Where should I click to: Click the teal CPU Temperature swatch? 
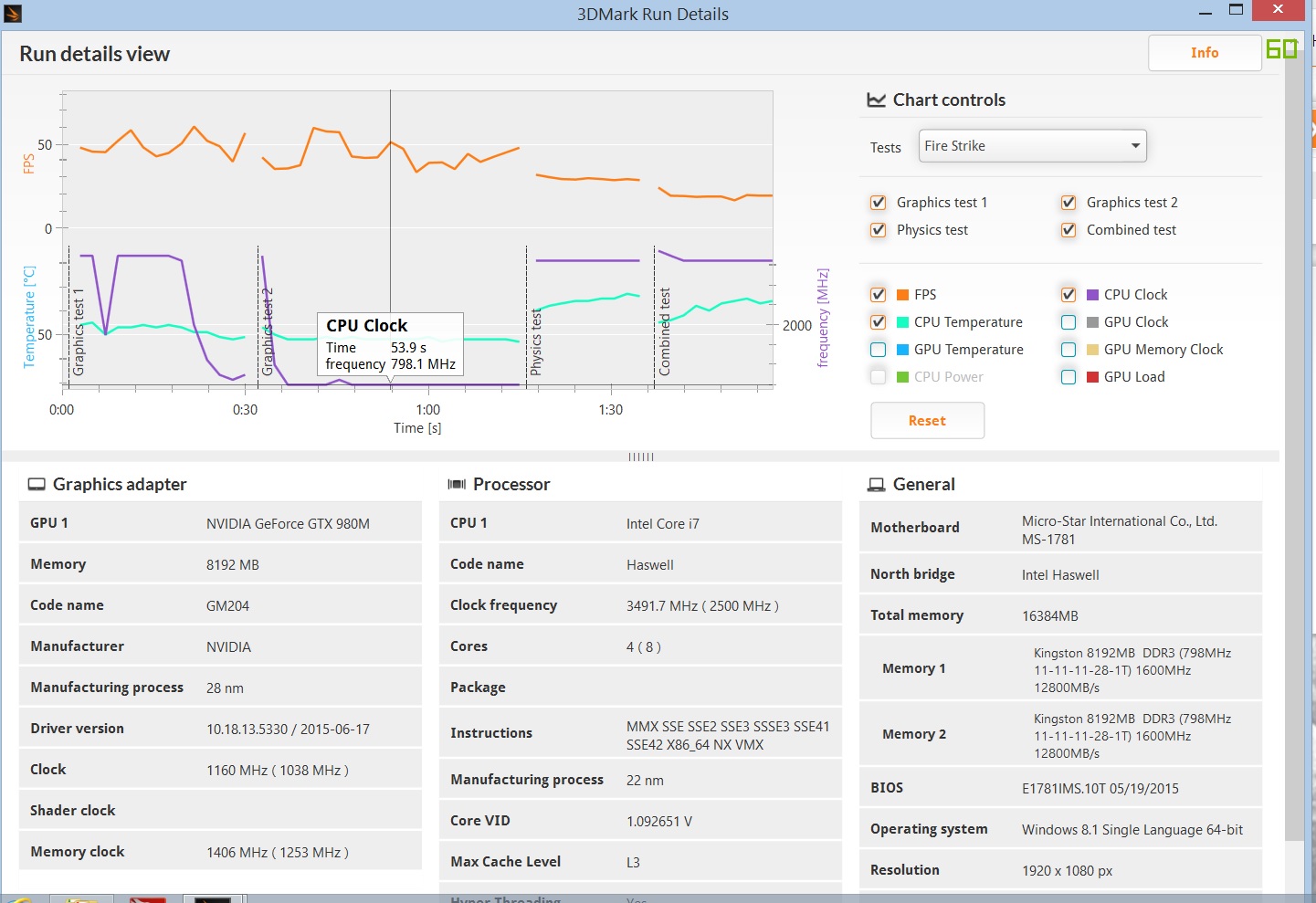tap(903, 322)
